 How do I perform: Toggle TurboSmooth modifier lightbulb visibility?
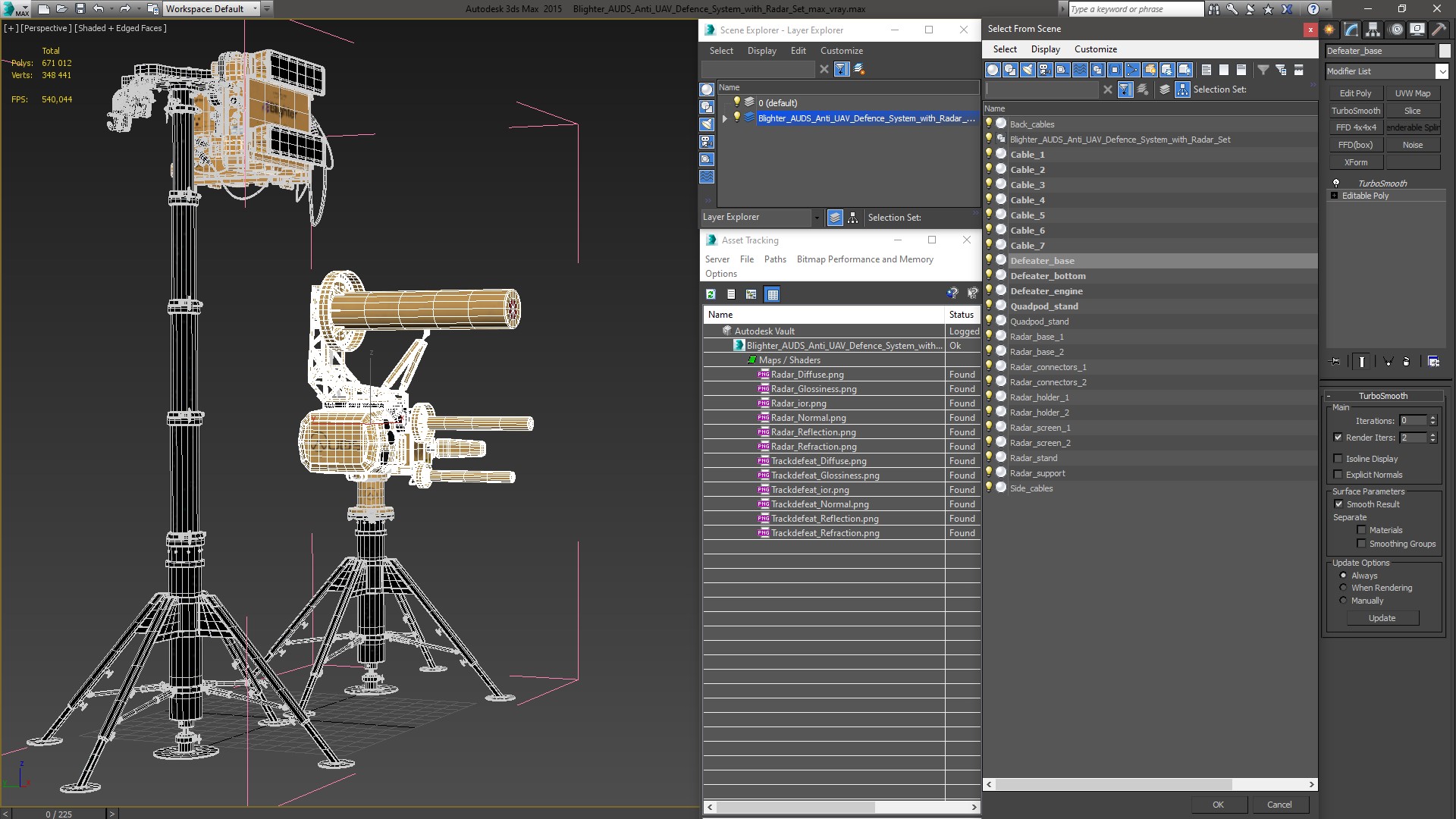(x=1336, y=184)
